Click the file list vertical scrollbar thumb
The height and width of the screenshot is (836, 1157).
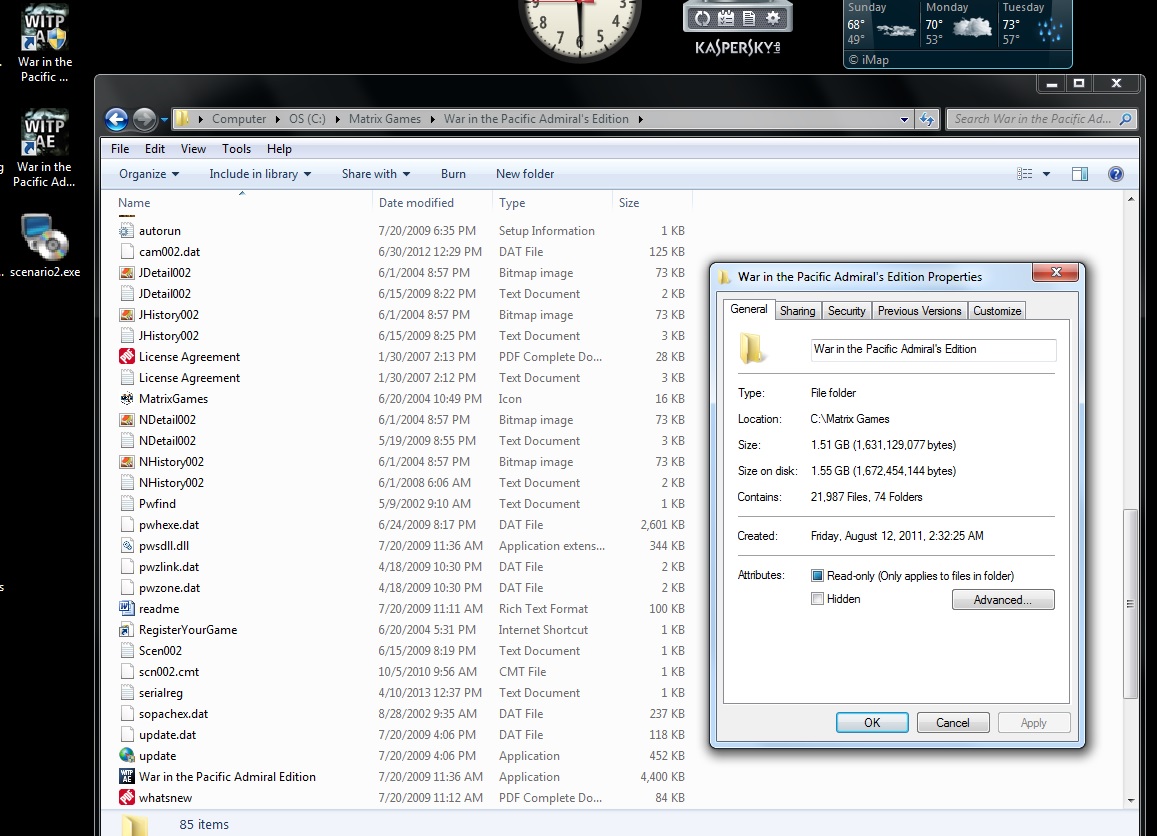pyautogui.click(x=1130, y=604)
